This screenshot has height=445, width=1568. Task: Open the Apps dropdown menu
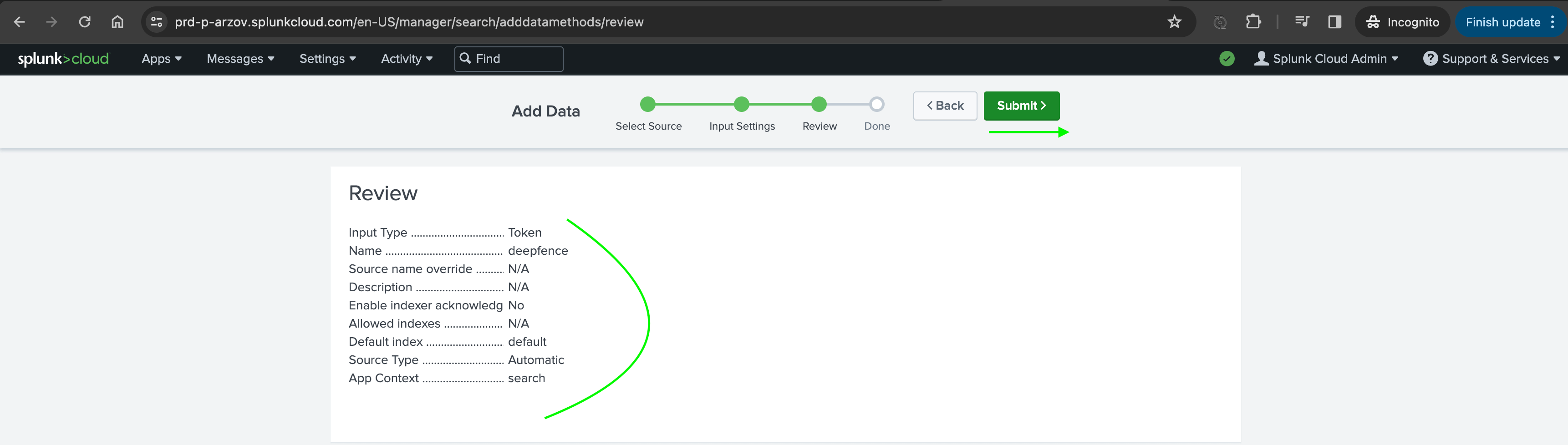point(161,59)
